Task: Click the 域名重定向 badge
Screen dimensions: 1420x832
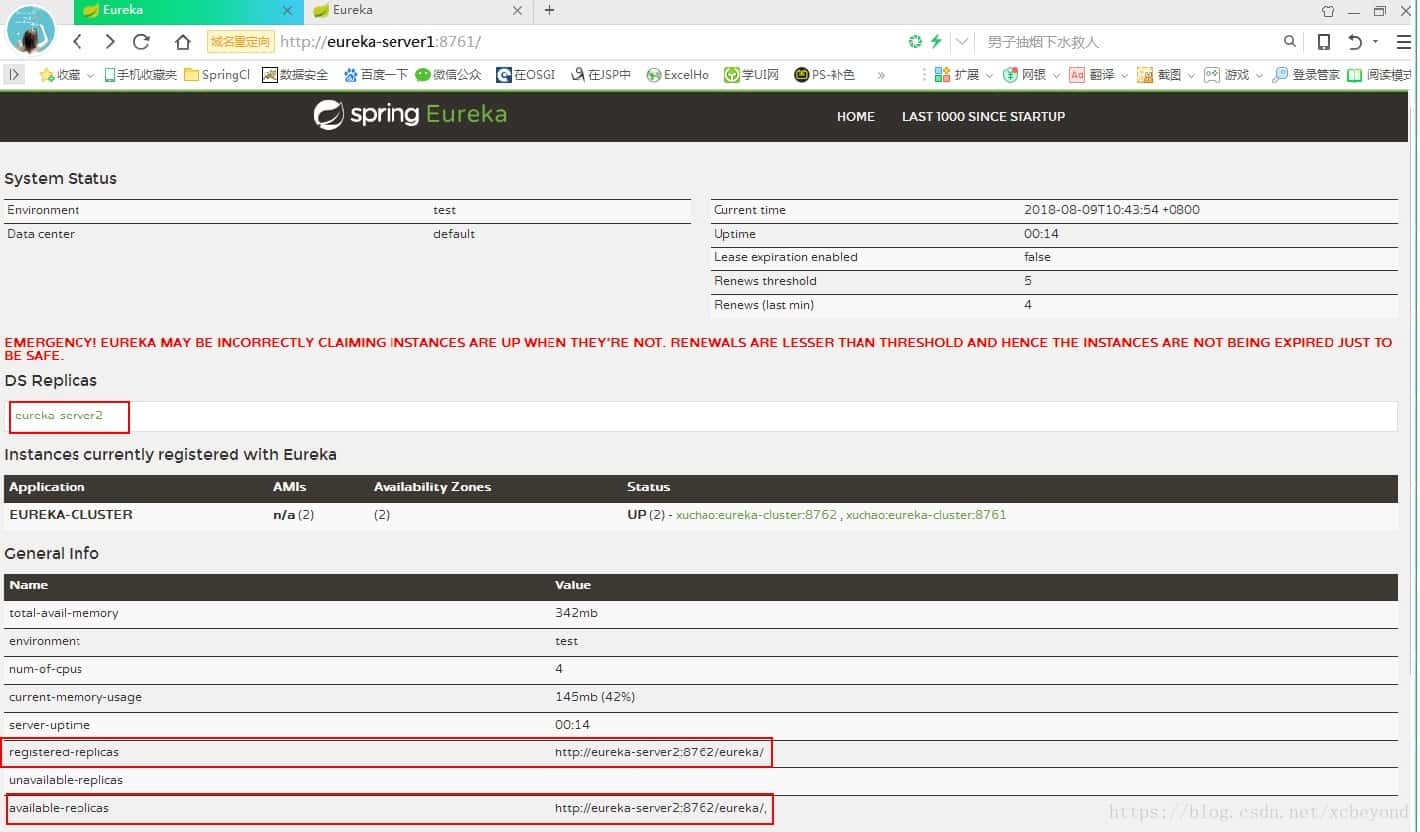Action: (x=240, y=42)
